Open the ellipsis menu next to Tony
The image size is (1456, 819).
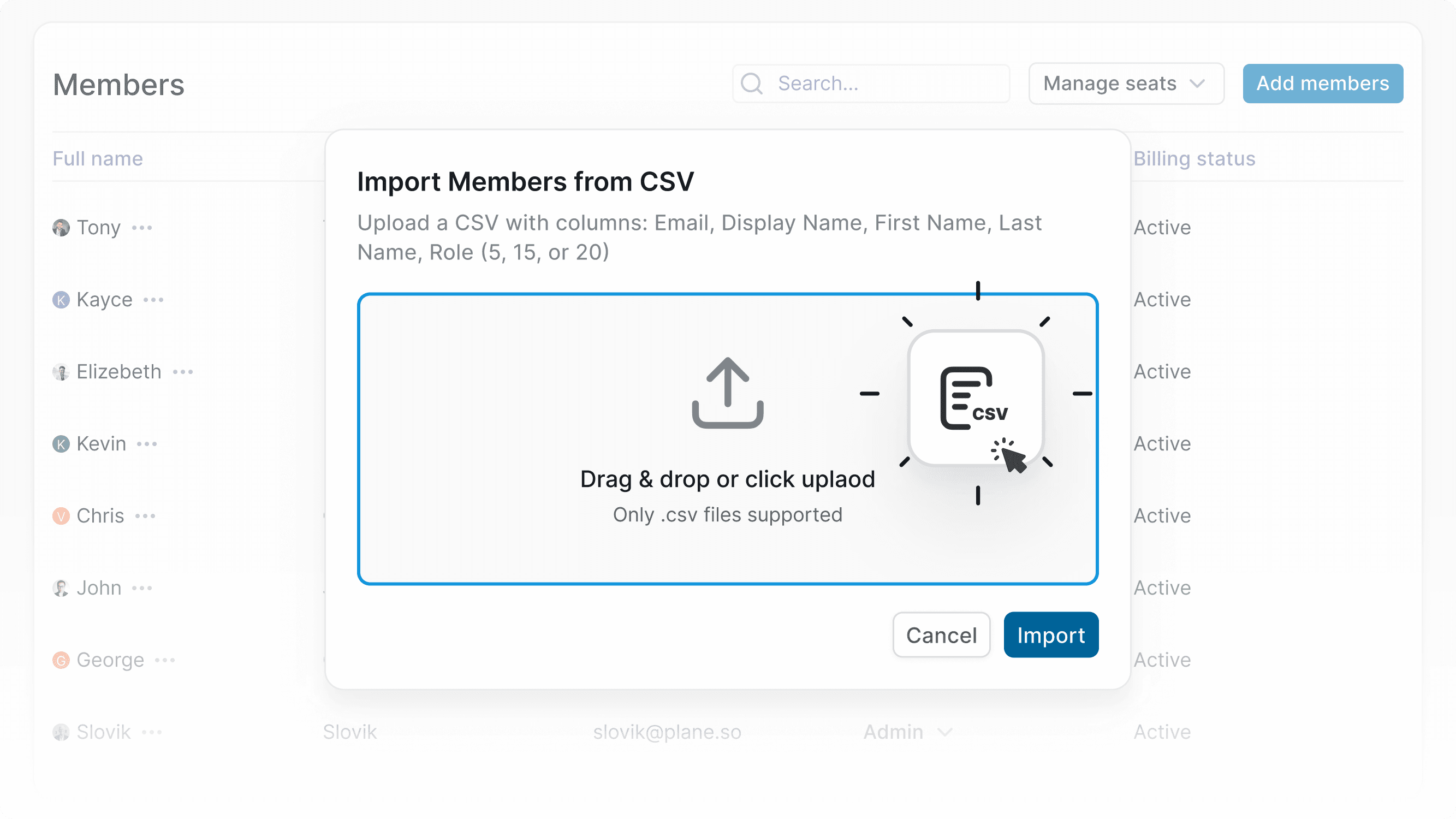click(142, 227)
